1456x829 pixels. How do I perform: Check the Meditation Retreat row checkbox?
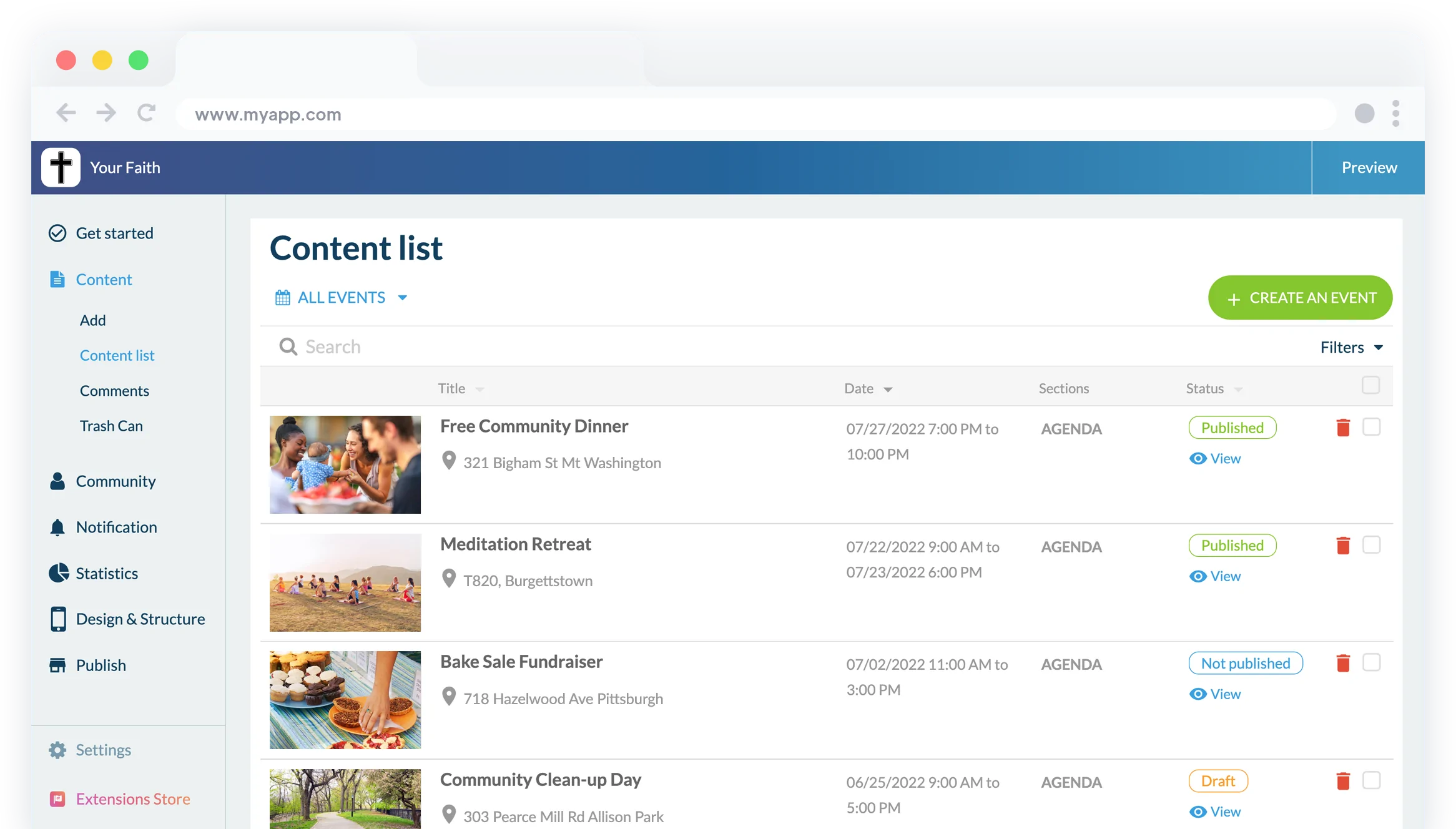[1371, 545]
